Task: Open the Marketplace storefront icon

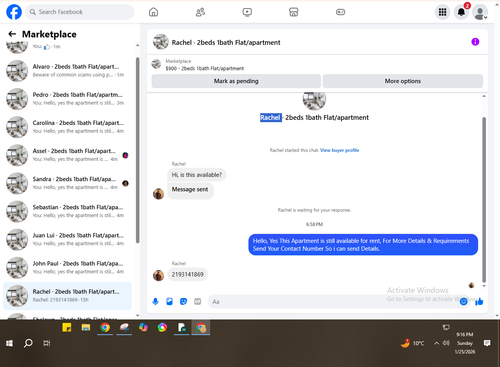Action: tap(294, 12)
